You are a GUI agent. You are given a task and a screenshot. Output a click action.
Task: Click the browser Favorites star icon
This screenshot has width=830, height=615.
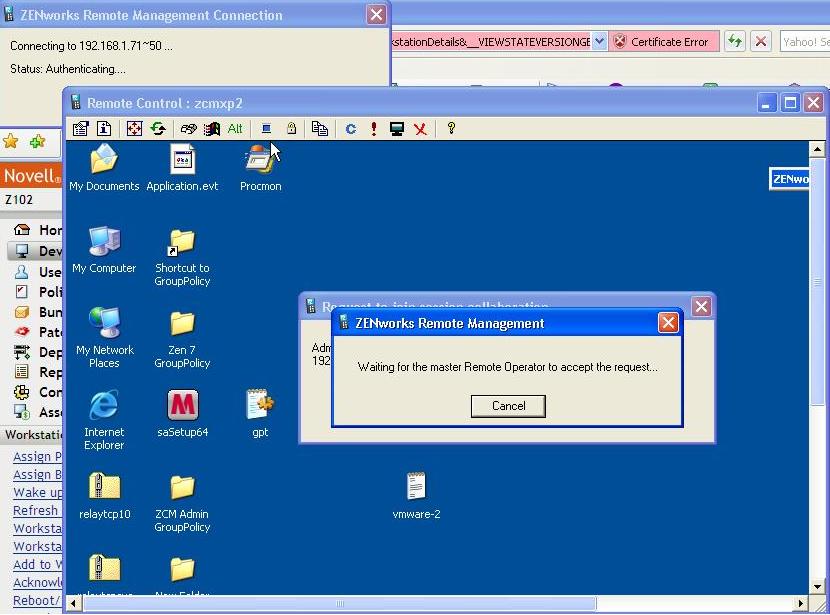tap(11, 141)
